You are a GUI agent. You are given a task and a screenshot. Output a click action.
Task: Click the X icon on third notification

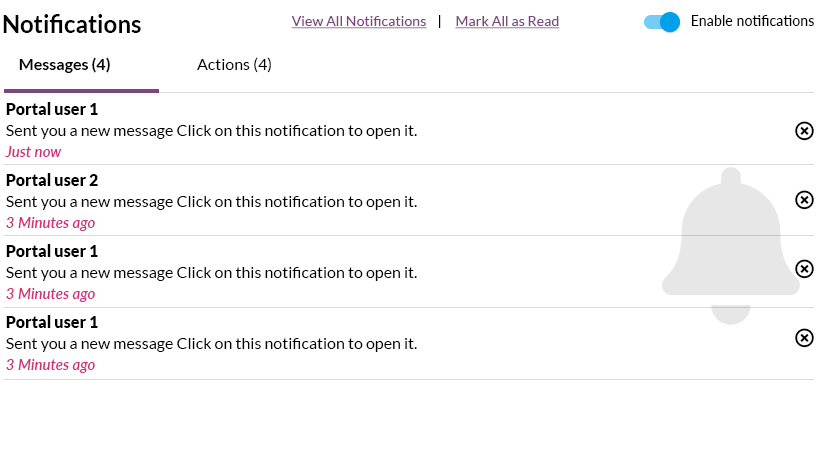click(804, 269)
